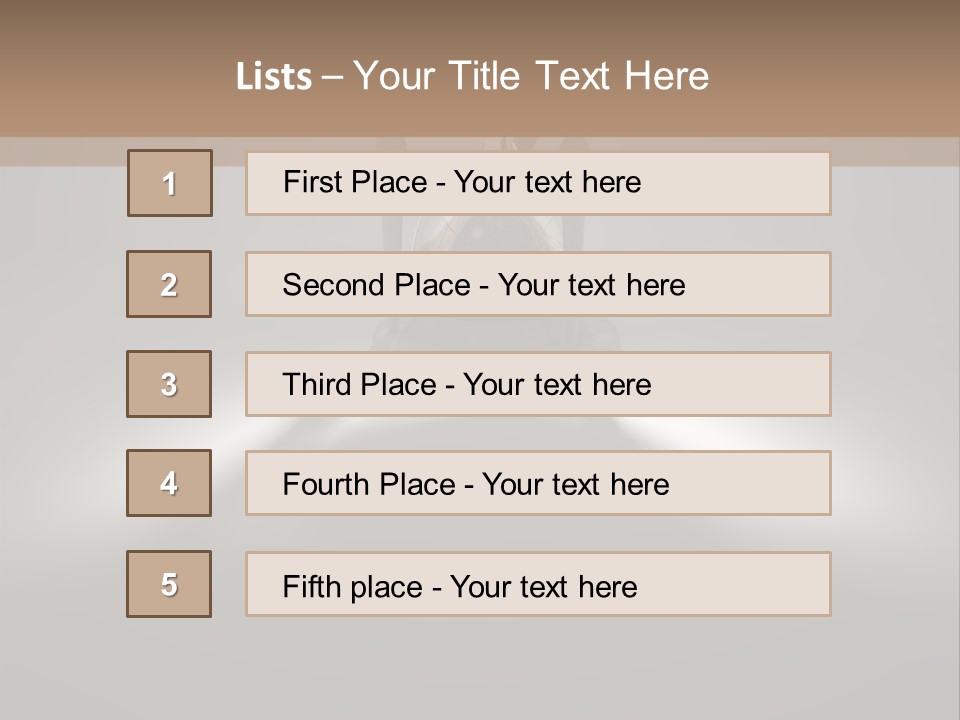Select the First Place text bar
This screenshot has width=960, height=720.
538,183
